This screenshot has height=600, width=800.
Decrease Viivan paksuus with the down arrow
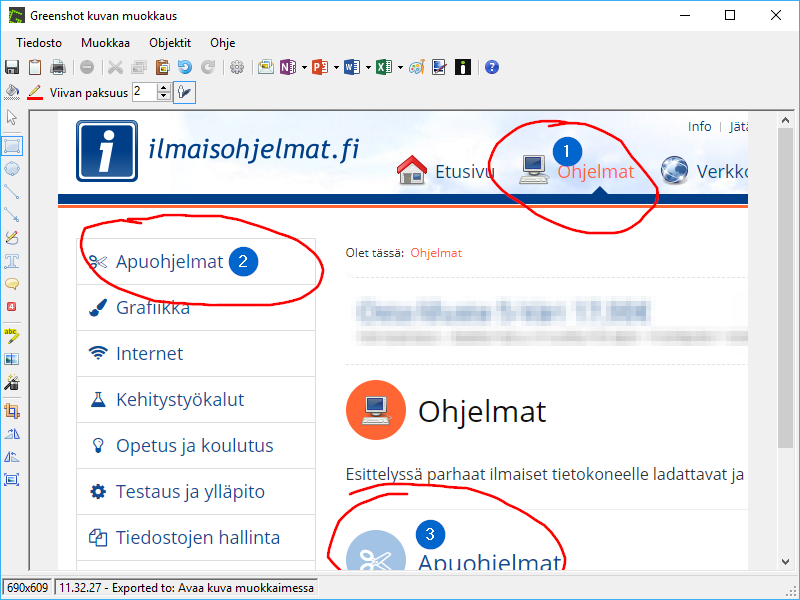164,96
